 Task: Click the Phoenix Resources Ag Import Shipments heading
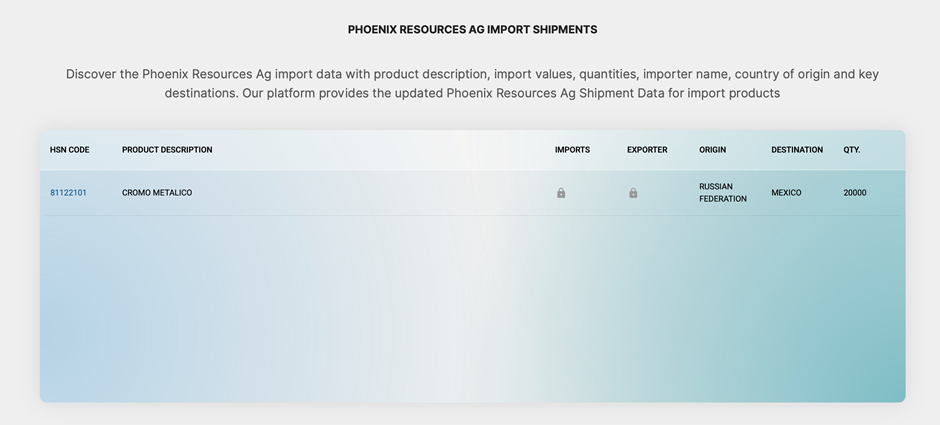(x=472, y=30)
